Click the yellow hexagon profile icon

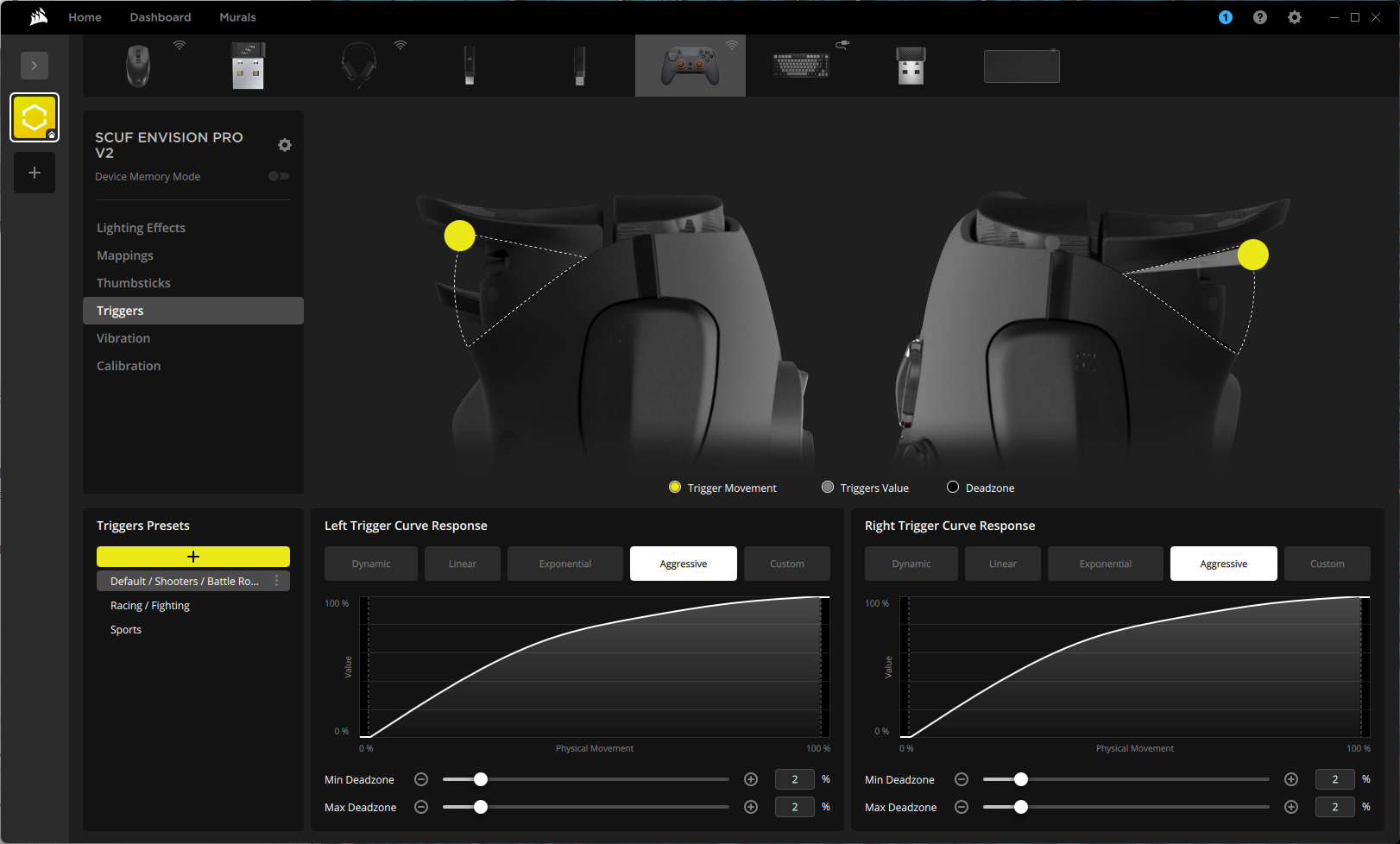point(35,117)
